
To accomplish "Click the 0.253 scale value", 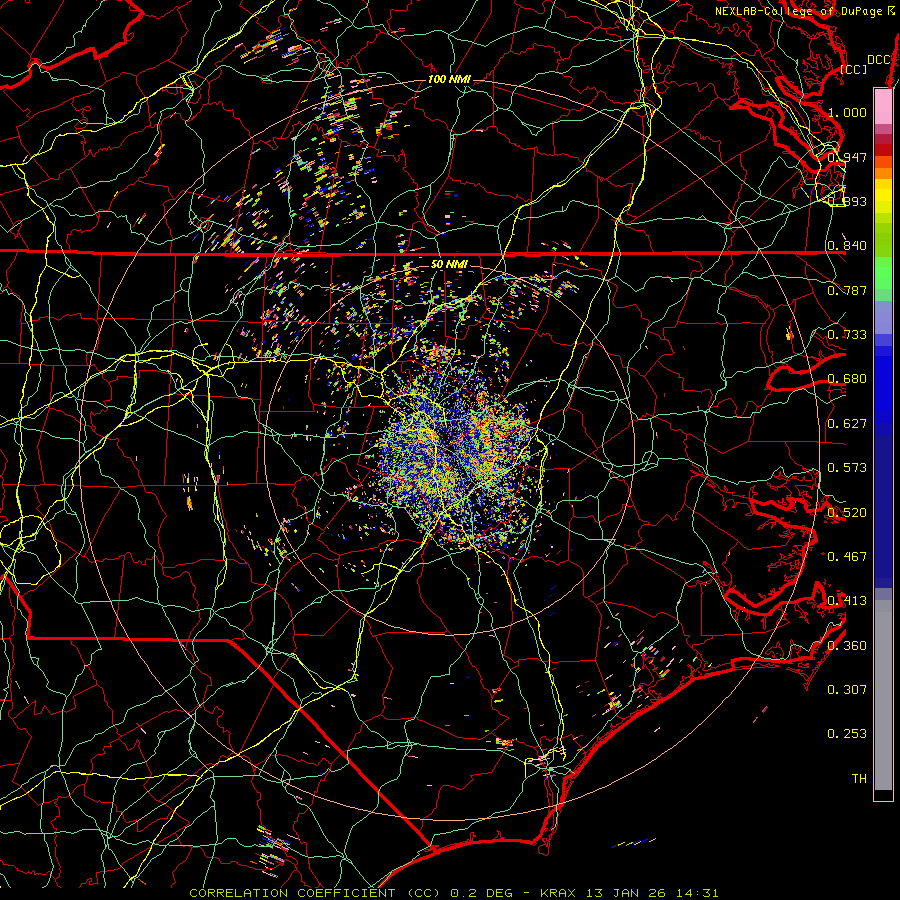I will pos(847,734).
